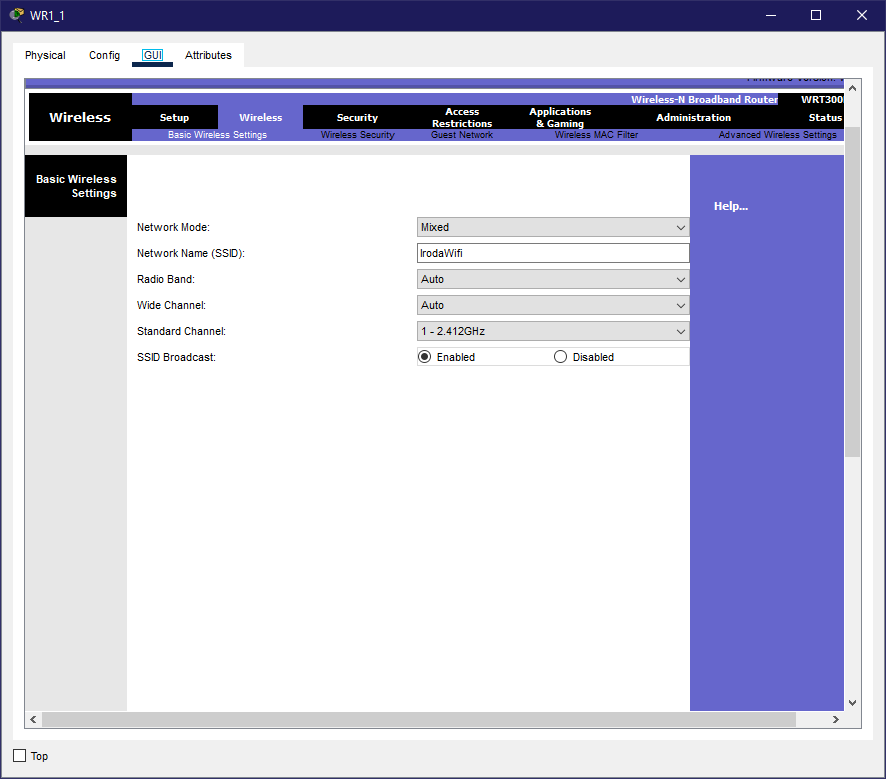
Task: Open the Security menu in router GUI
Action: pos(357,118)
